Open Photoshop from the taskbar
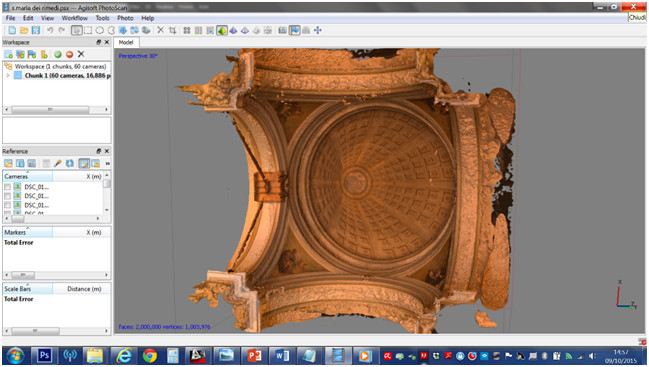This screenshot has width=649, height=367. click(x=44, y=355)
